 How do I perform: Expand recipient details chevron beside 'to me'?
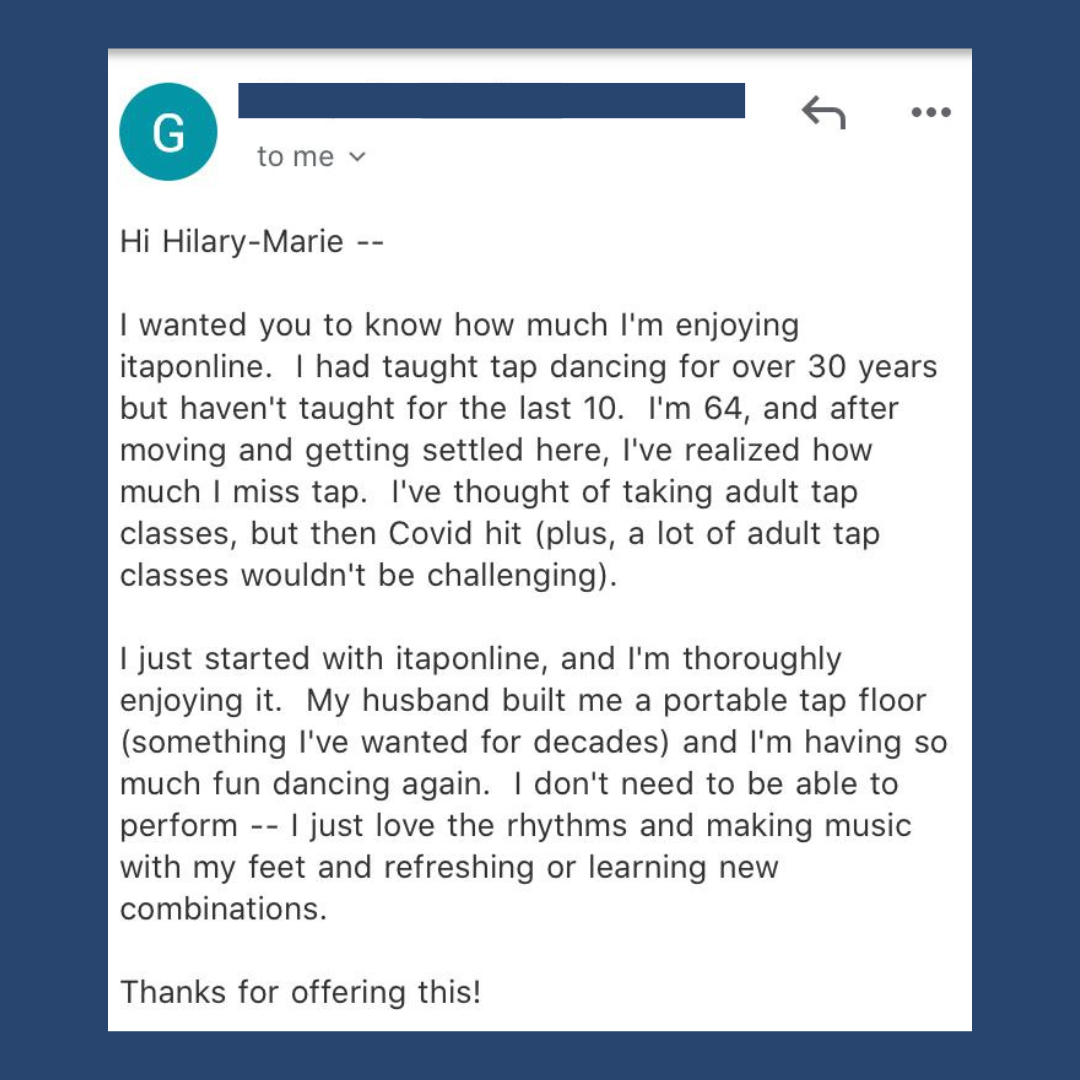[358, 156]
